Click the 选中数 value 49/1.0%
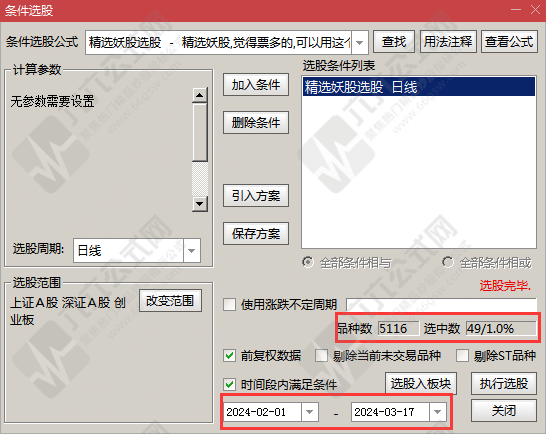Screen dimensions: 546x434 (x=501, y=328)
